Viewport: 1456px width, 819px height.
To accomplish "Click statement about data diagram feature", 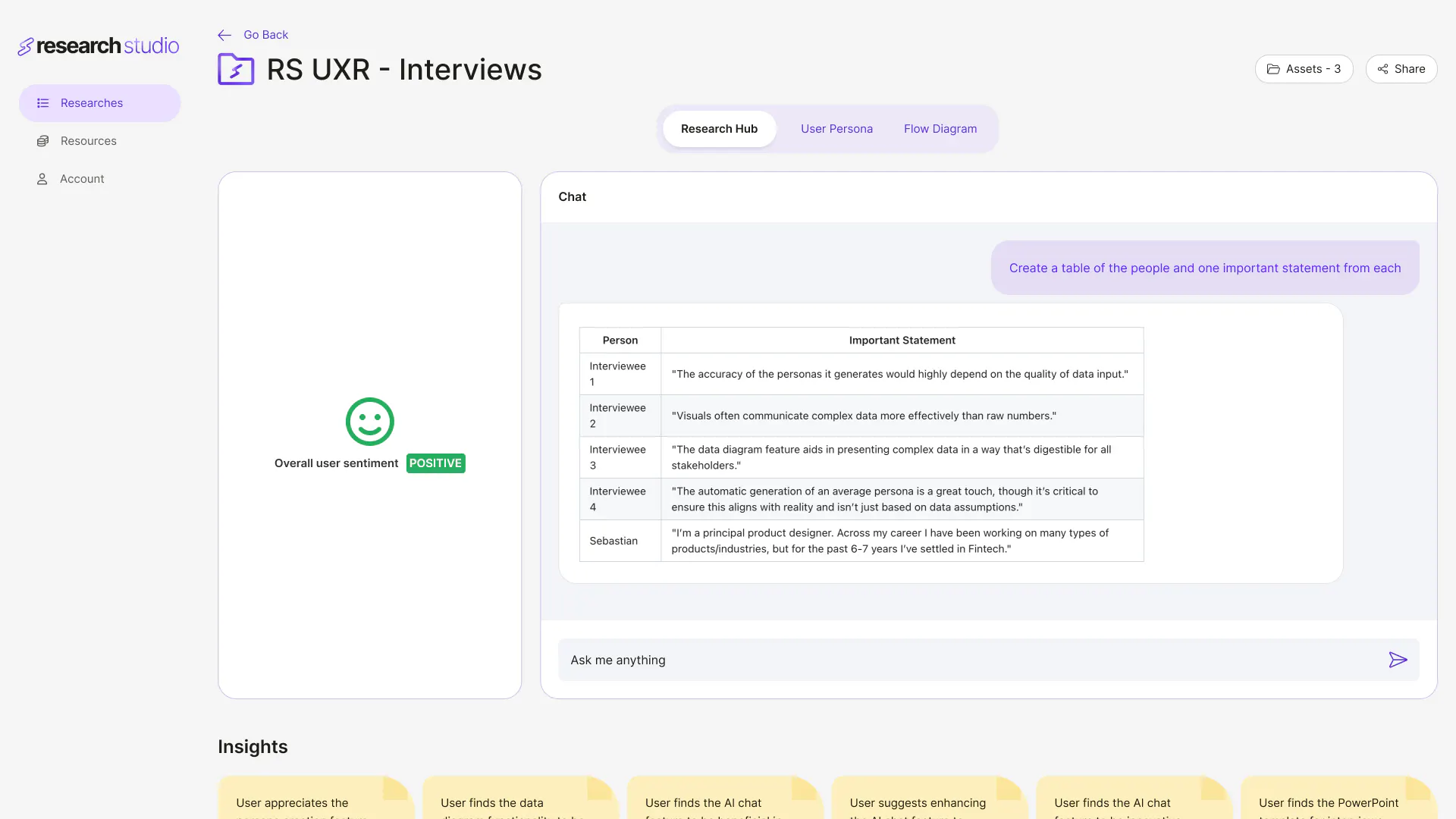I will tap(902, 457).
